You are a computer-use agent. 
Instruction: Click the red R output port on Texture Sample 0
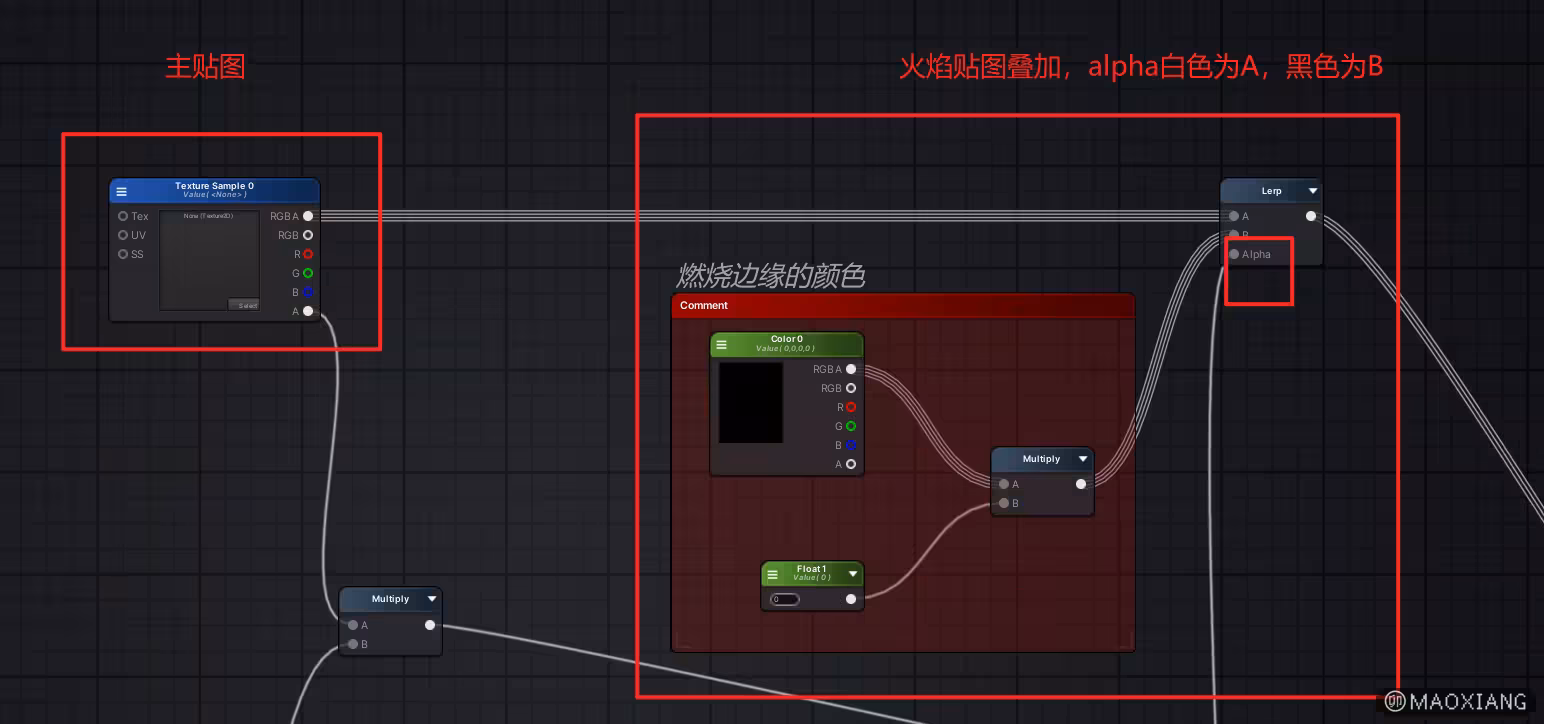[x=308, y=254]
